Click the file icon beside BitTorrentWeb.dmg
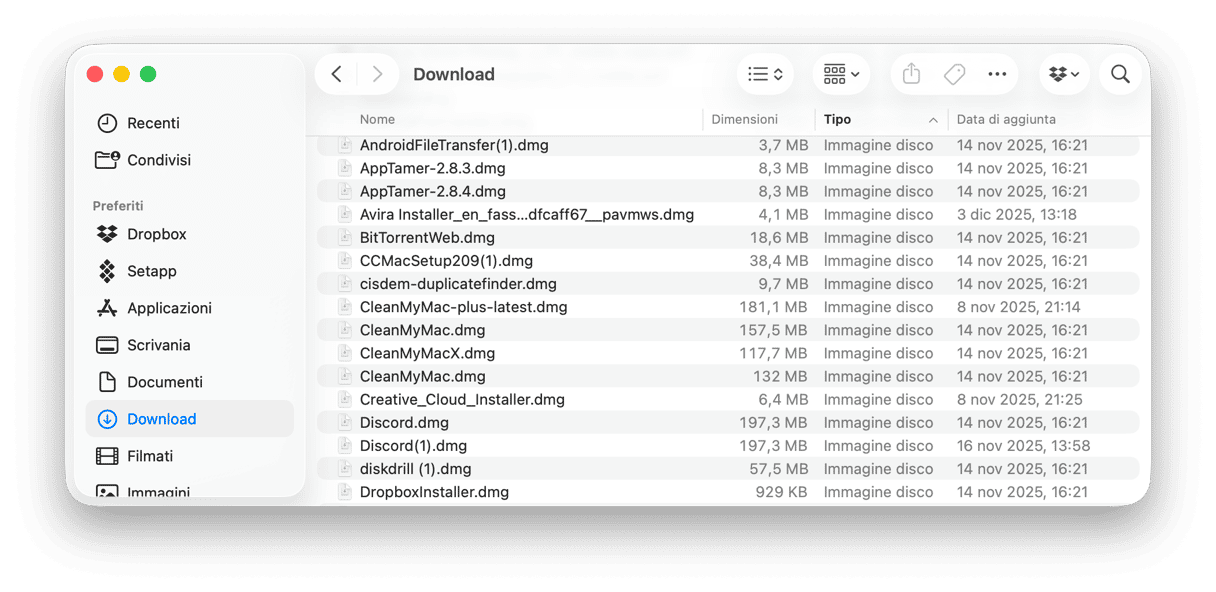1216x592 pixels. coord(345,237)
